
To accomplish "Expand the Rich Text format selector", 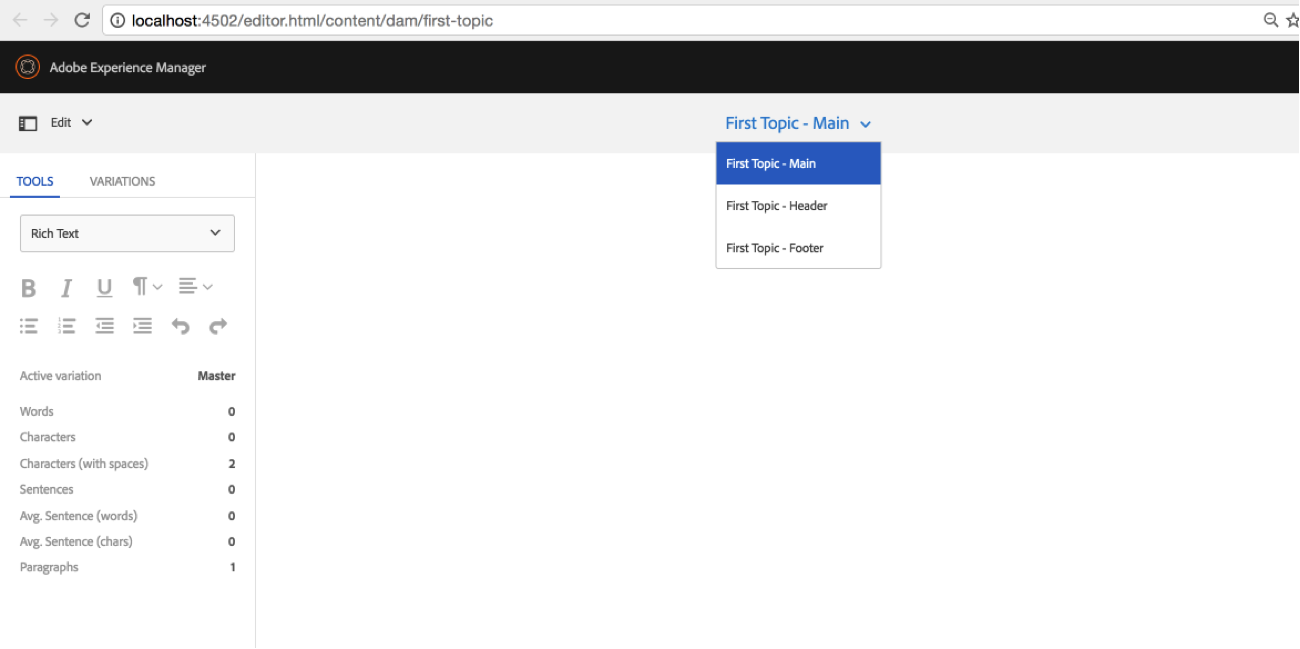I will click(x=127, y=233).
